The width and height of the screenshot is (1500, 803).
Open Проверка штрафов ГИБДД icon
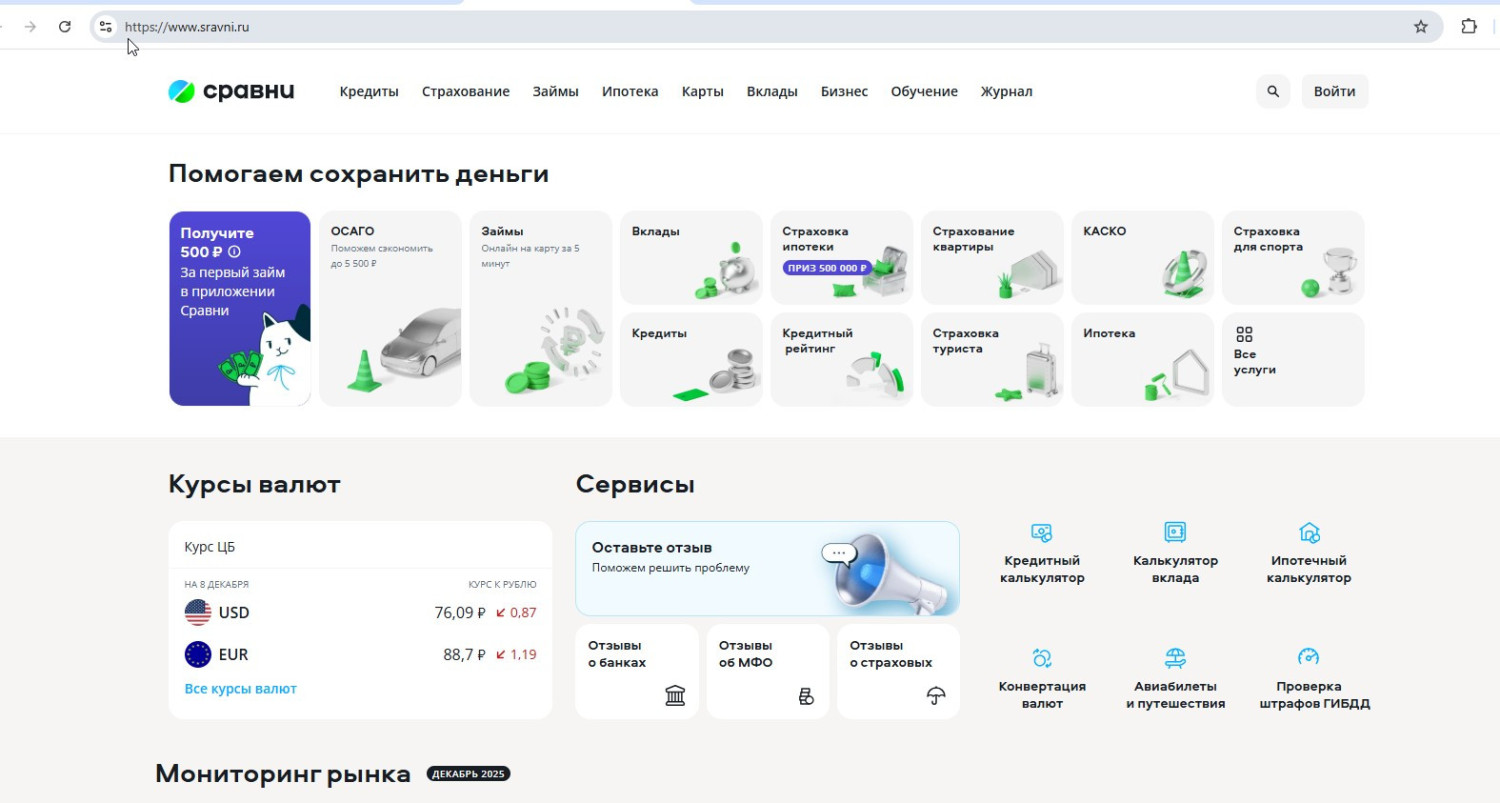point(1308,658)
